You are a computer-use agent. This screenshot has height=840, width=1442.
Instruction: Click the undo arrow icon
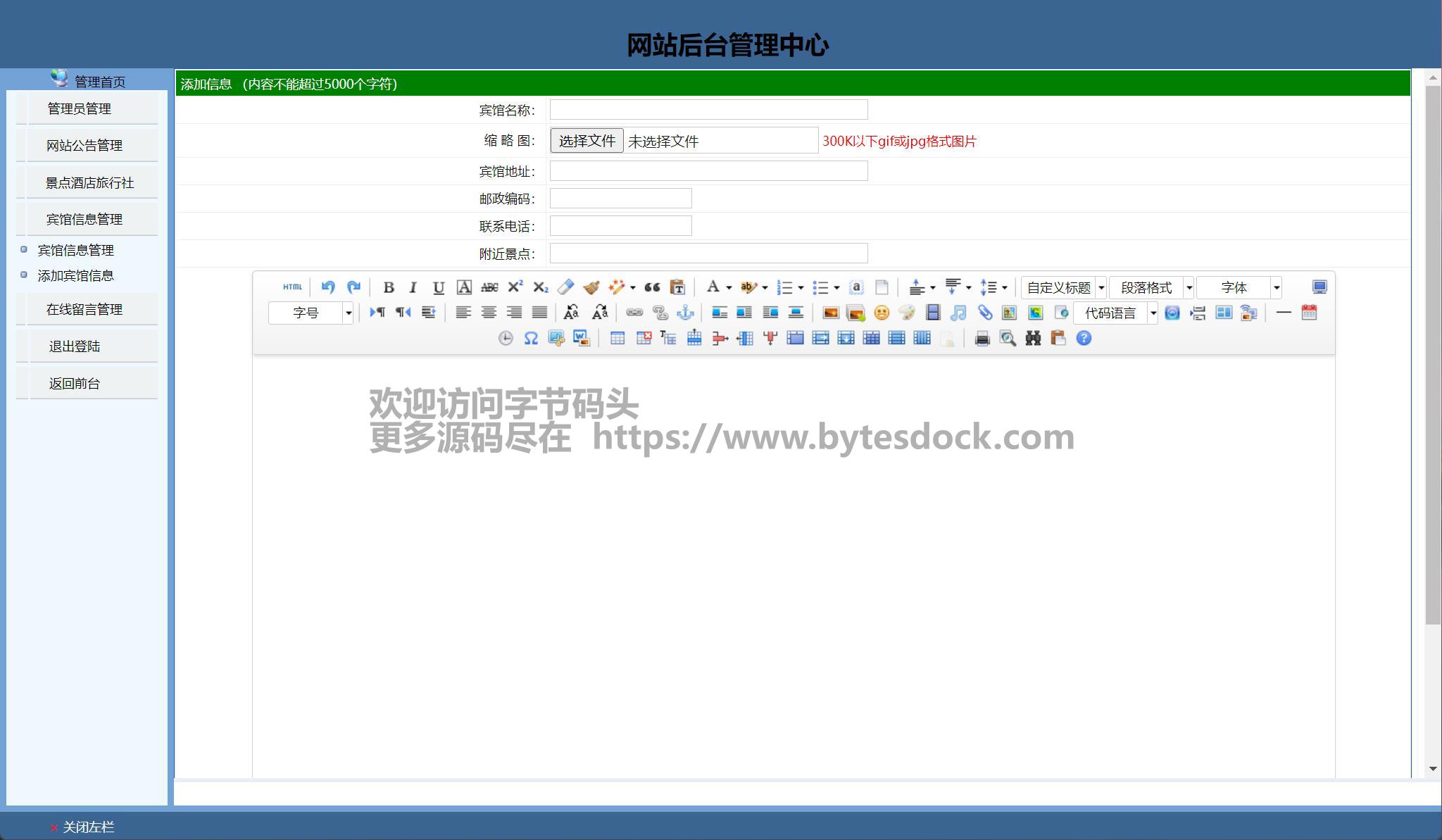327,287
